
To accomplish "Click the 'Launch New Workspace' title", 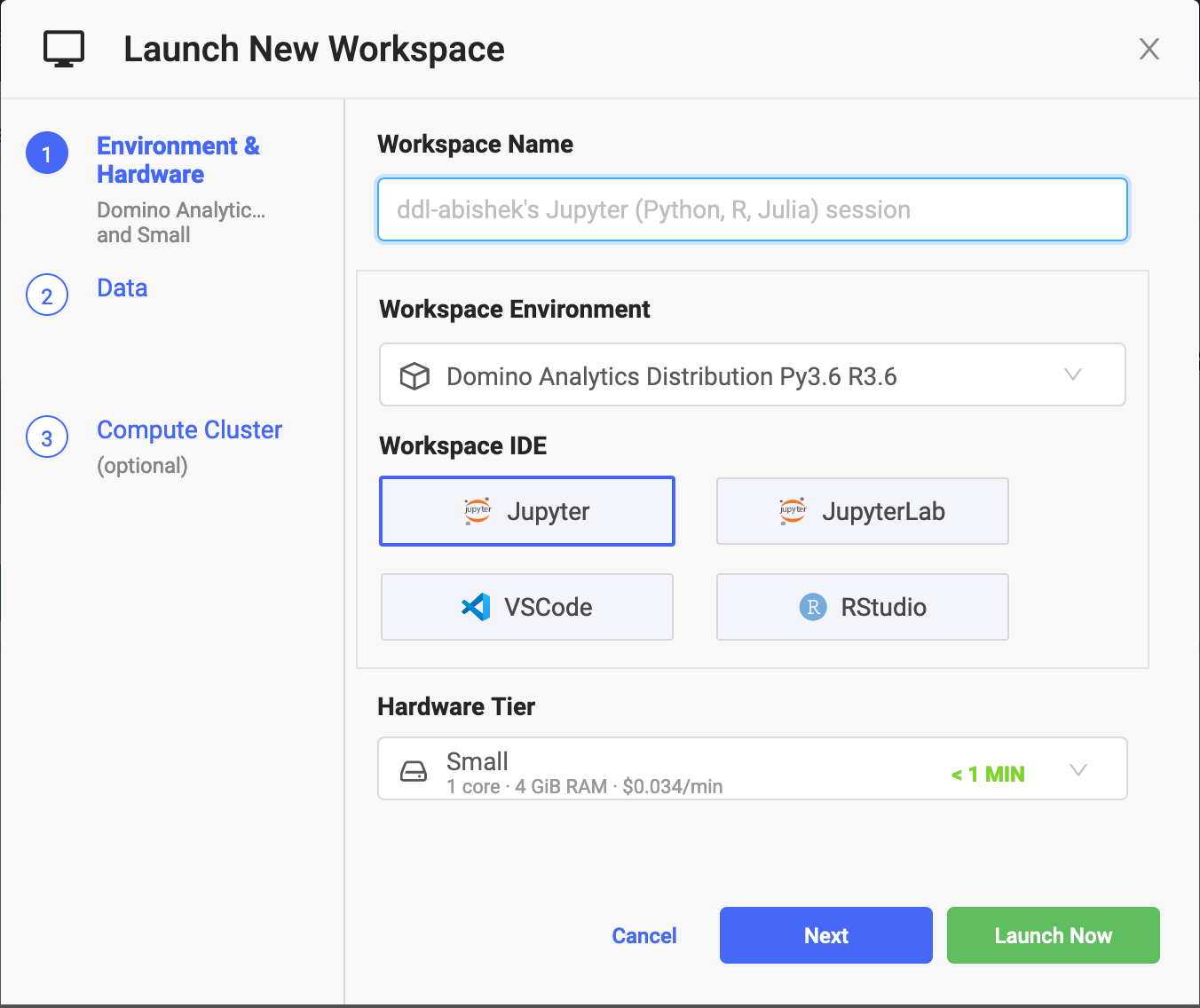I will tap(314, 50).
